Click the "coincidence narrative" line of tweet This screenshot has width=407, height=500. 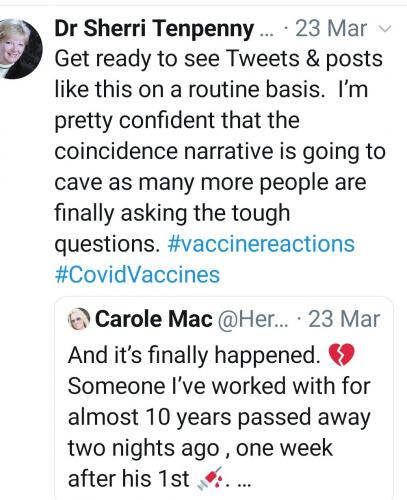tap(220, 152)
